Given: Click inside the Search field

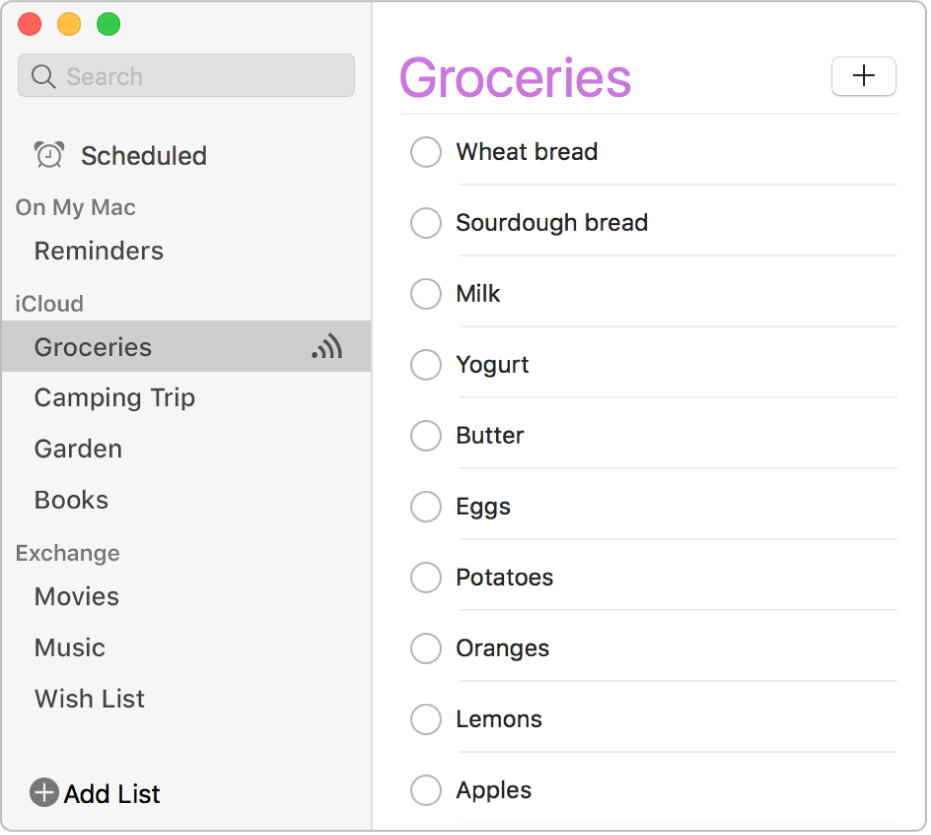Looking at the screenshot, I should coord(185,75).
